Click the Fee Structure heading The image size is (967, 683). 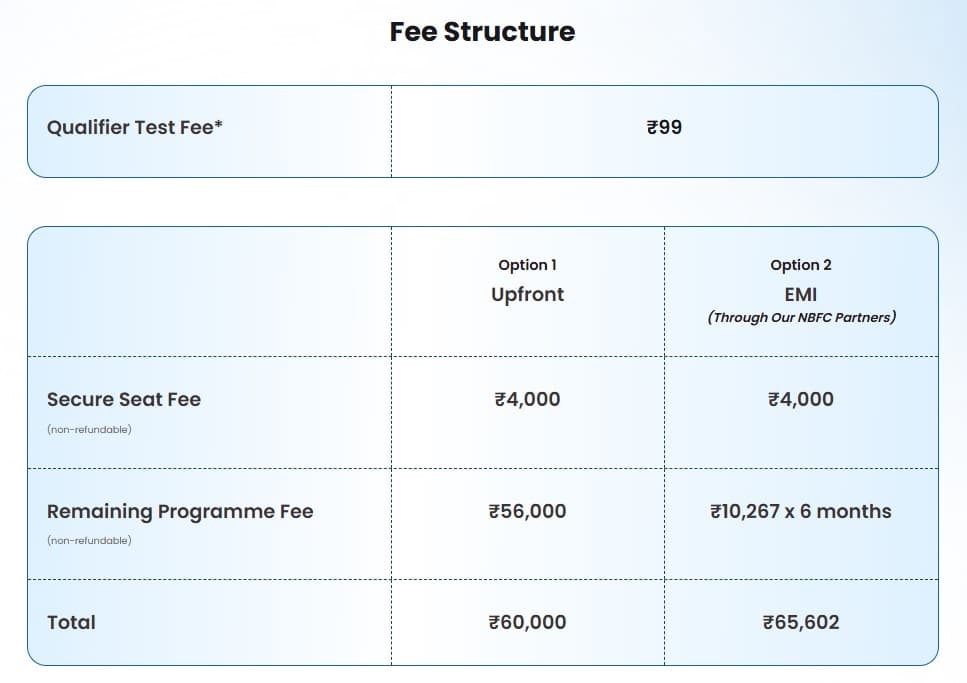point(482,32)
